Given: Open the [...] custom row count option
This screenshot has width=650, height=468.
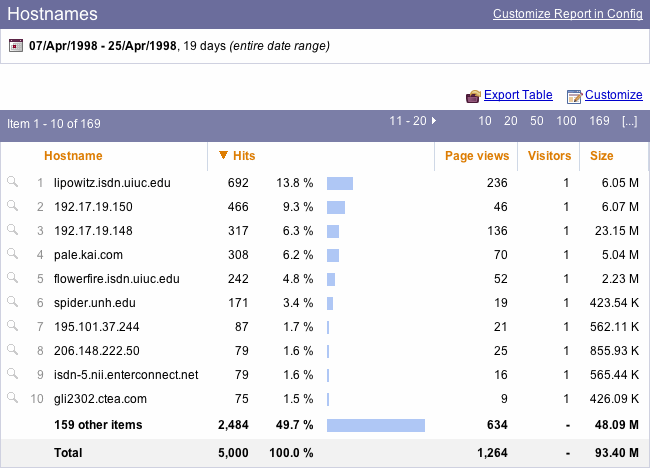Looking at the screenshot, I should [629, 121].
